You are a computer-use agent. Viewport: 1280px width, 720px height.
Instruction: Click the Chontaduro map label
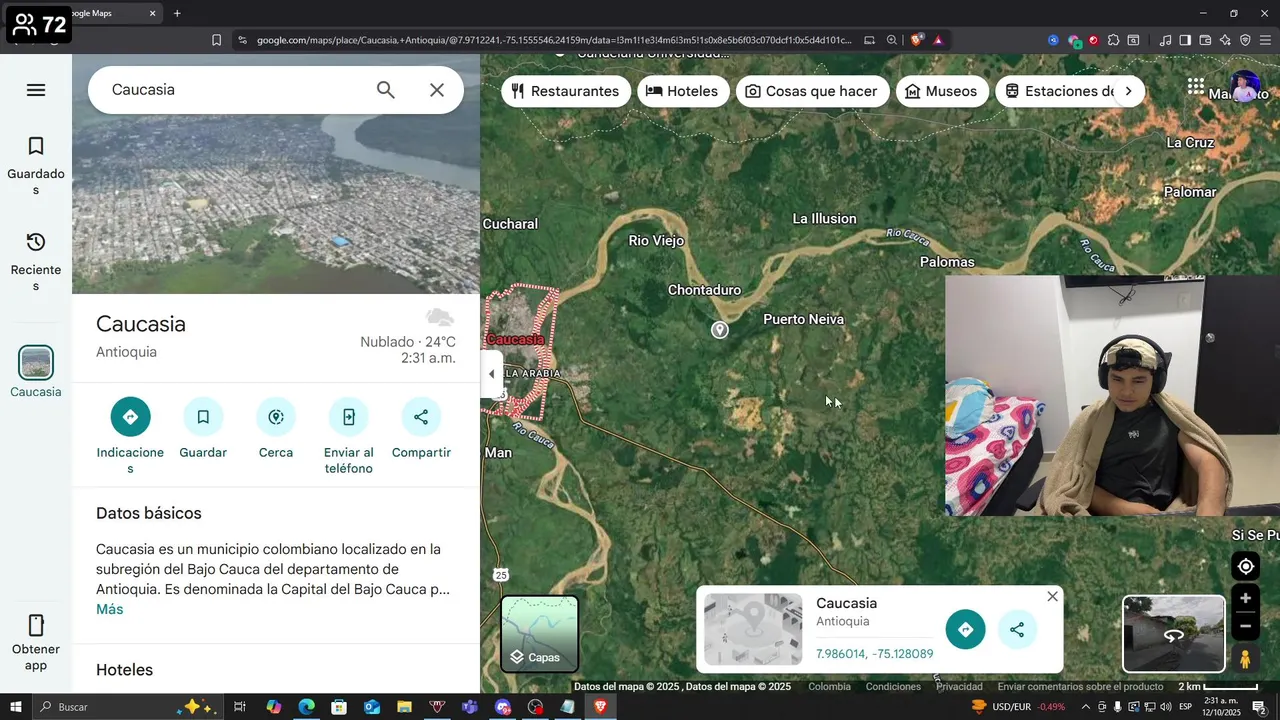[704, 290]
